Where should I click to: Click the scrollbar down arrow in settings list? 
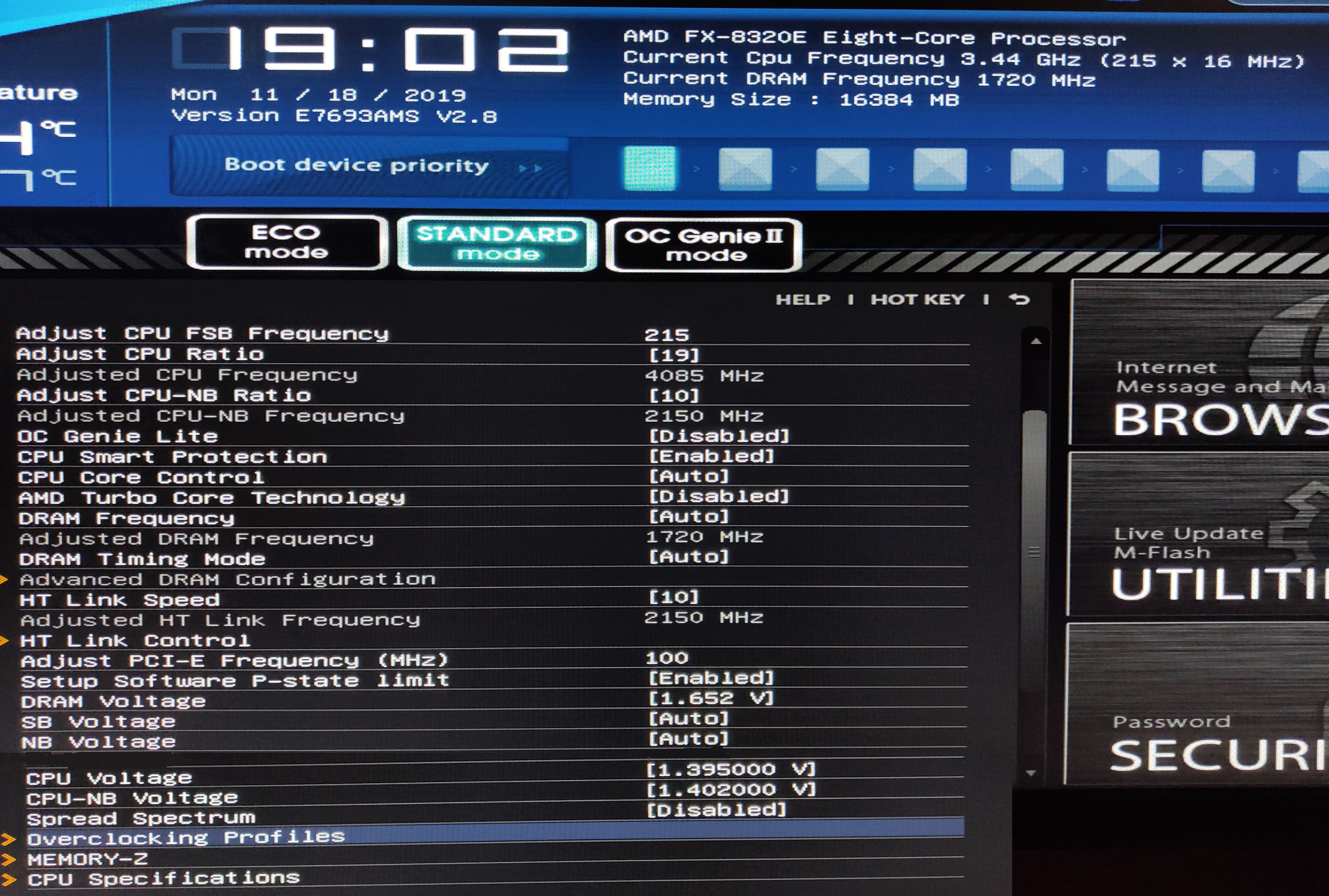click(x=1031, y=773)
